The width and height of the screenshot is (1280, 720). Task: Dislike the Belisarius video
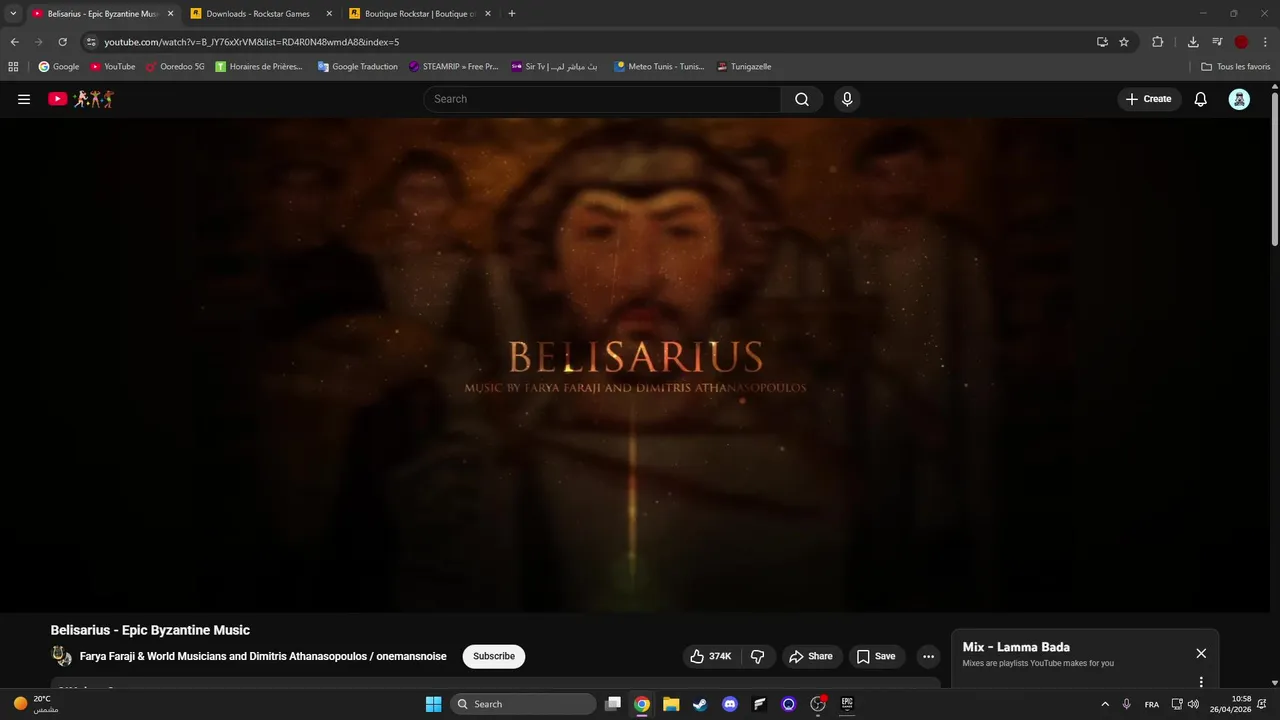coord(757,656)
